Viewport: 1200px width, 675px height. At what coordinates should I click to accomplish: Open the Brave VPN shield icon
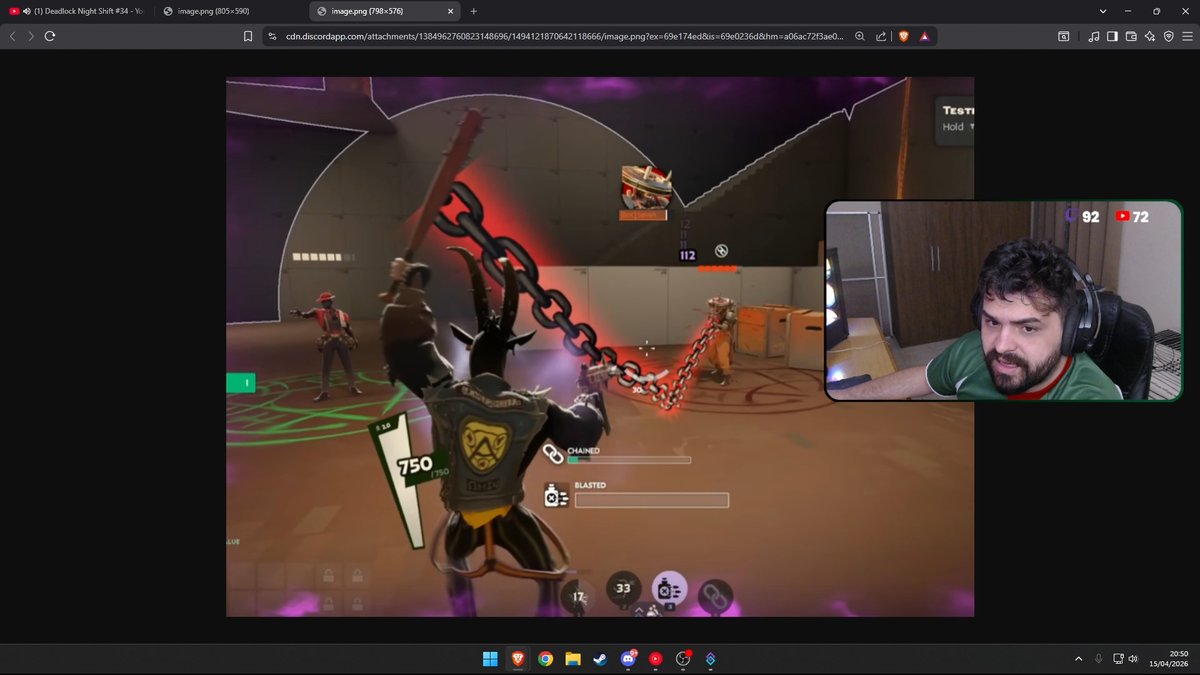tap(1168, 36)
